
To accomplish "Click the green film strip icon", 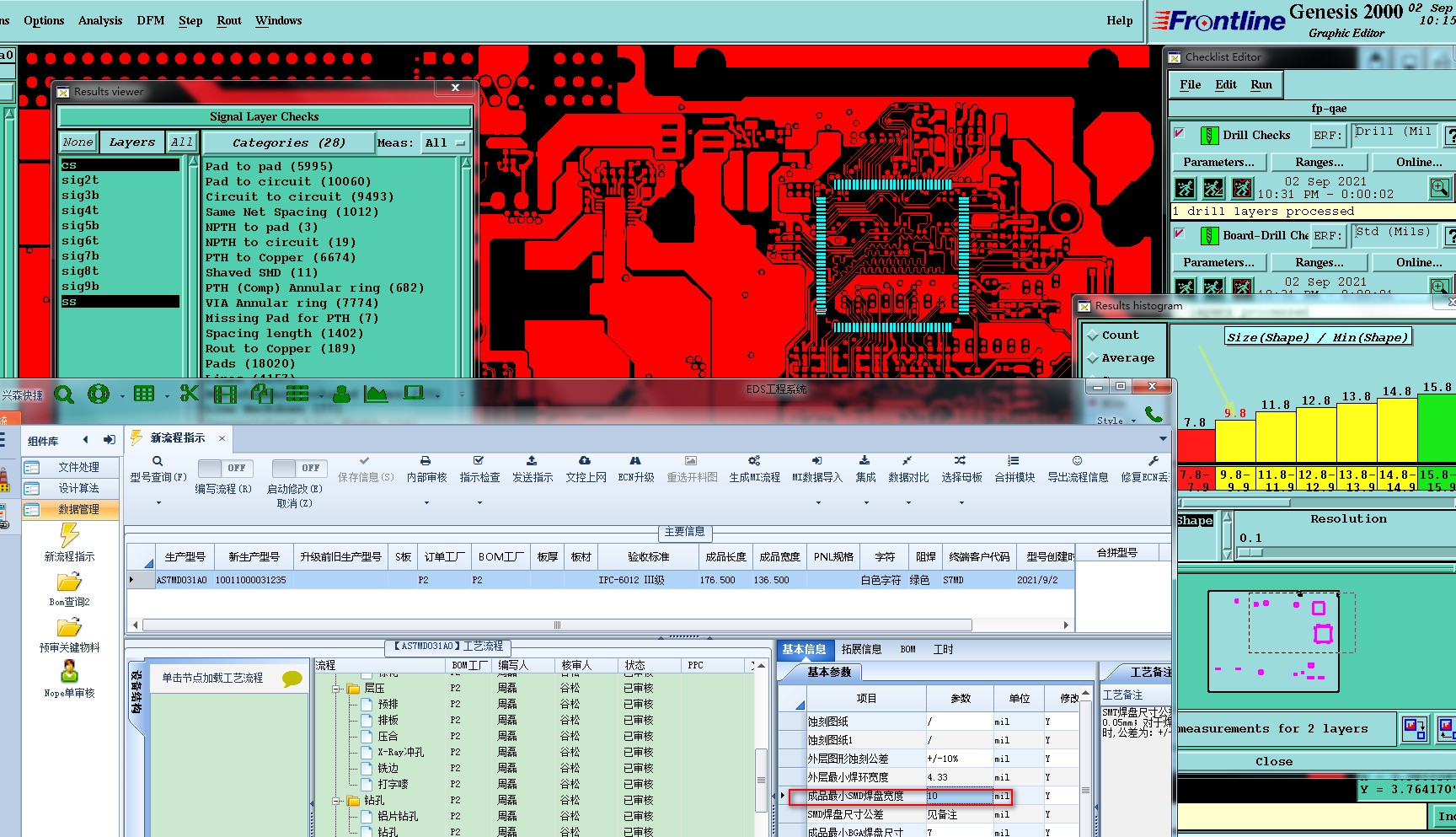I will (225, 394).
